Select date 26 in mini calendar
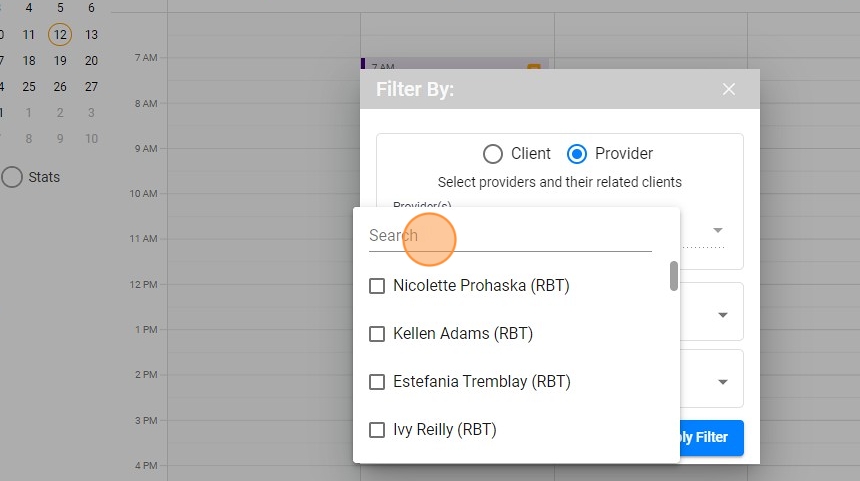This screenshot has height=481, width=860. pos(60,87)
